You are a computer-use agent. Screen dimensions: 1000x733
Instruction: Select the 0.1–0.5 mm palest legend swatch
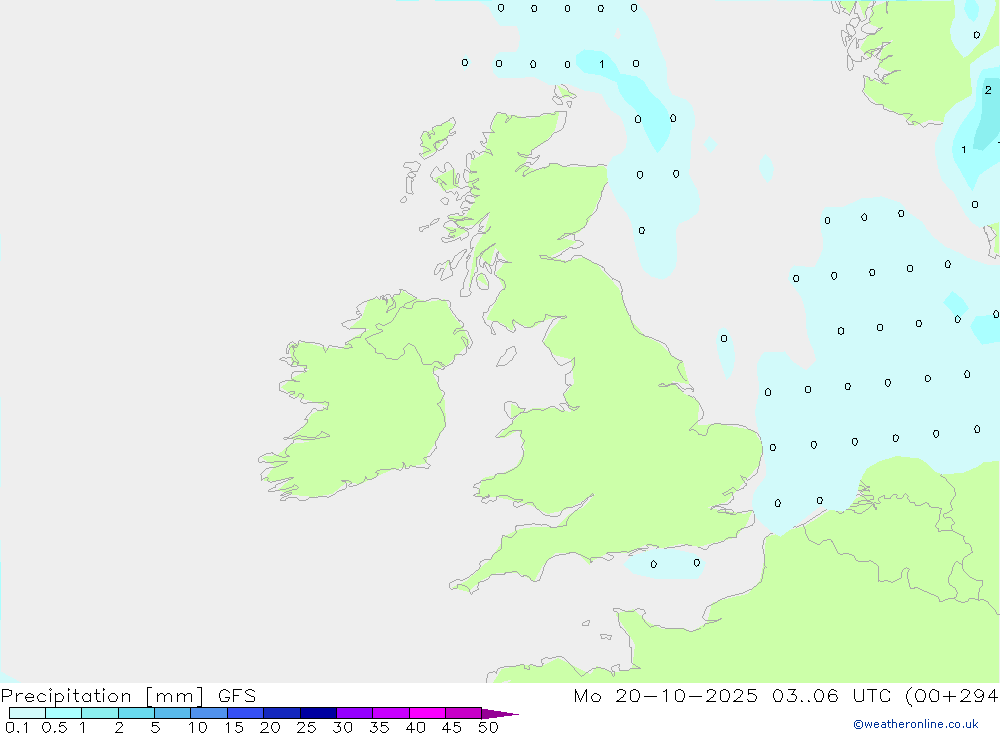(x=27, y=713)
